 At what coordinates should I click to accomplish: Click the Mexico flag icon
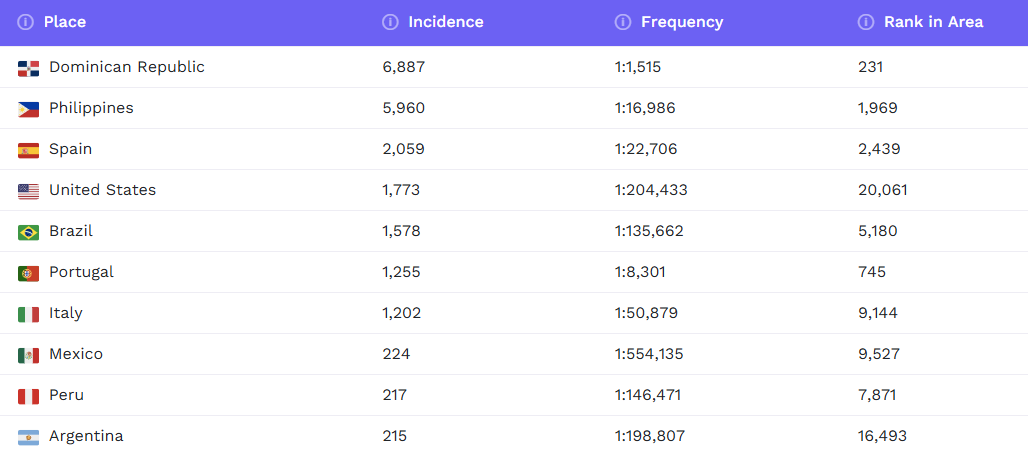pyautogui.click(x=28, y=356)
